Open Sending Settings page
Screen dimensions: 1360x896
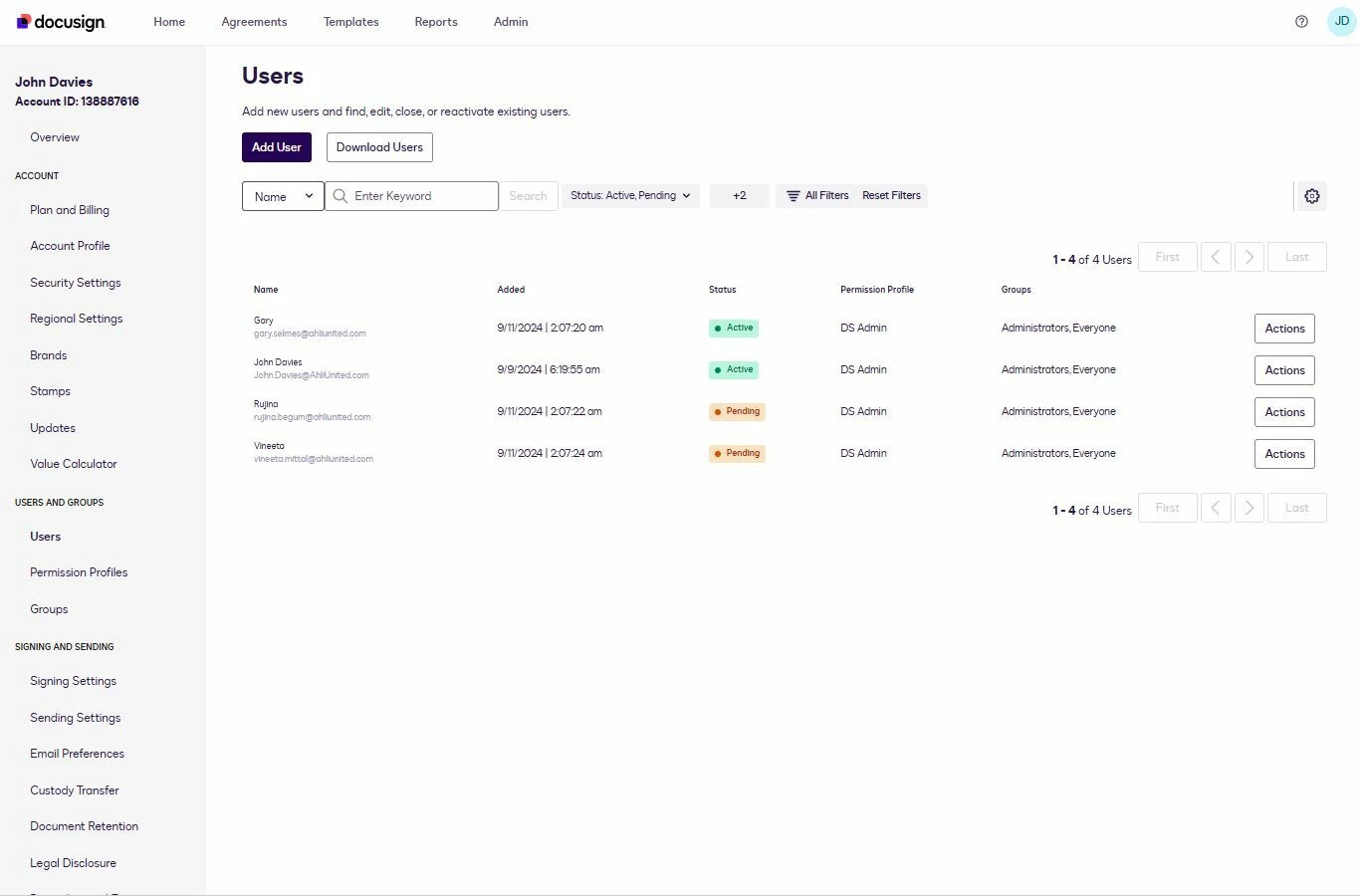pyautogui.click(x=76, y=718)
